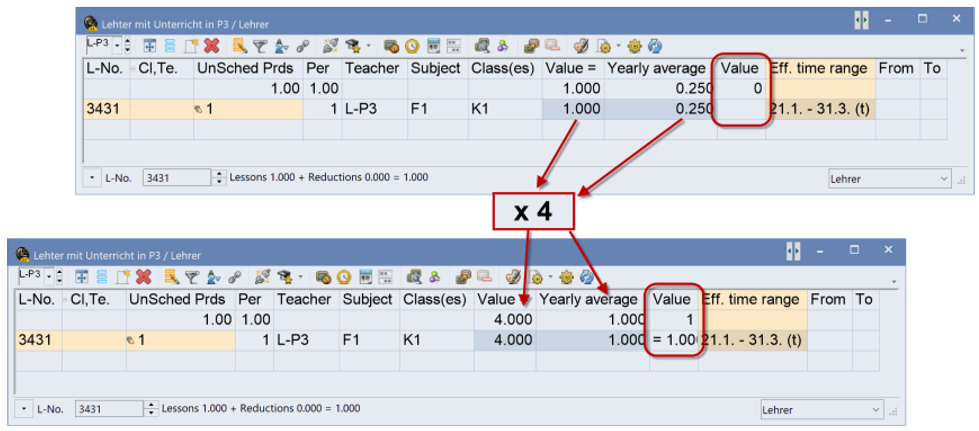Viewport: 979px width, 431px height.
Task: Expand graduation cap dropdown arrow, upper window
Action: click(368, 46)
